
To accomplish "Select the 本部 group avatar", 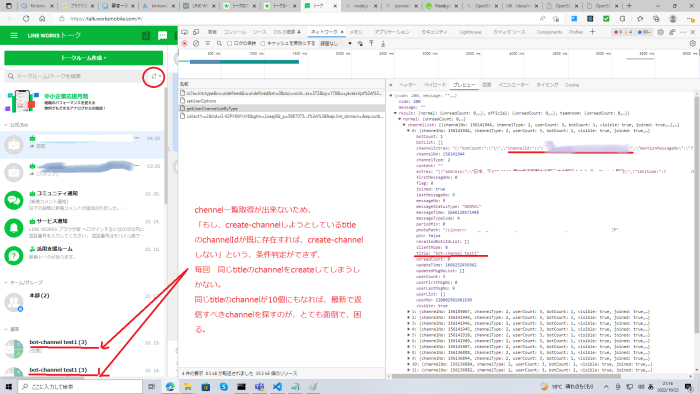I will (x=14, y=303).
